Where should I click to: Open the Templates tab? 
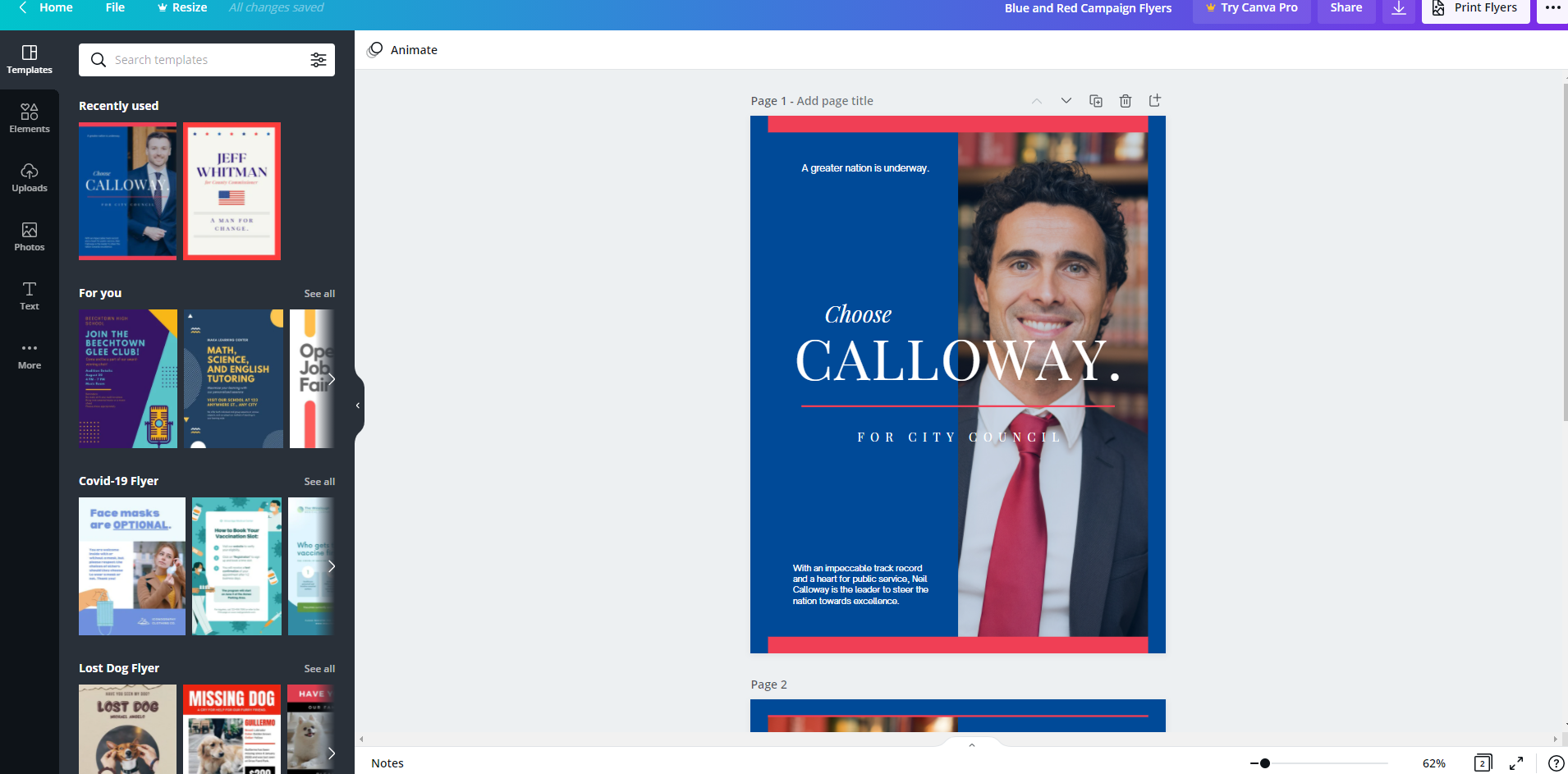coord(30,60)
